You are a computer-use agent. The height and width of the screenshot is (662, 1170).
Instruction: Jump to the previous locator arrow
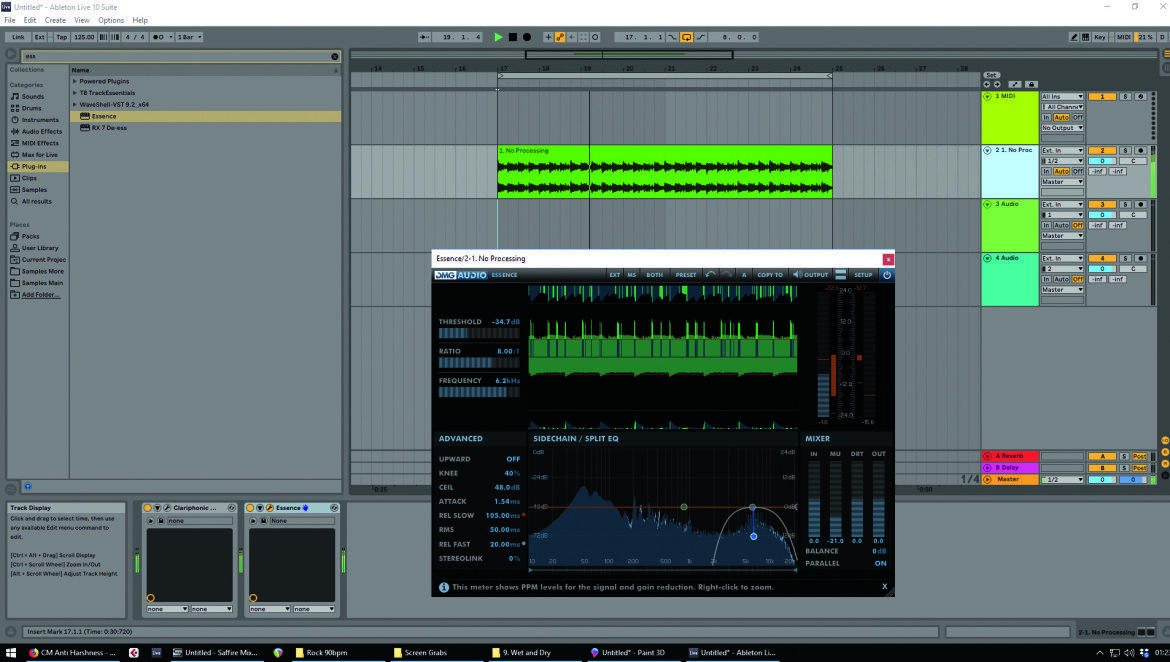pos(986,84)
